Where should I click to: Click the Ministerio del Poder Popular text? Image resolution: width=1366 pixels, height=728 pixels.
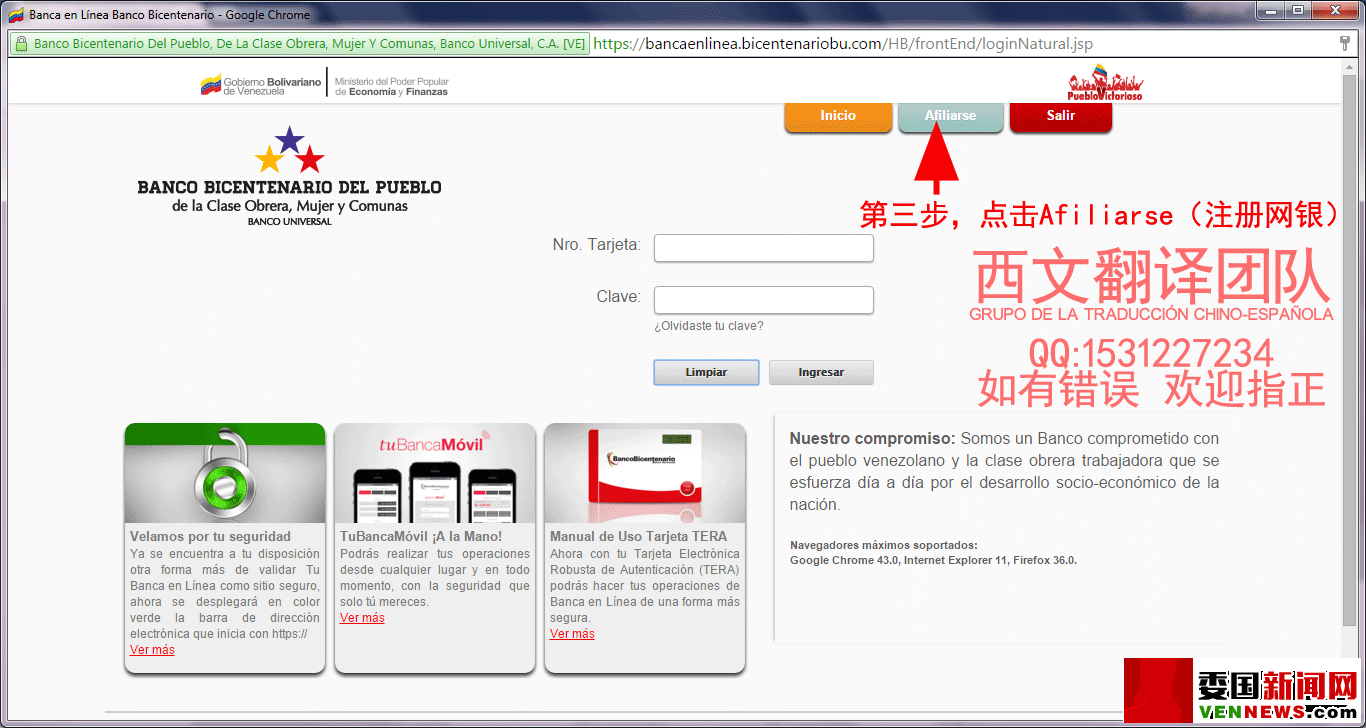point(392,87)
